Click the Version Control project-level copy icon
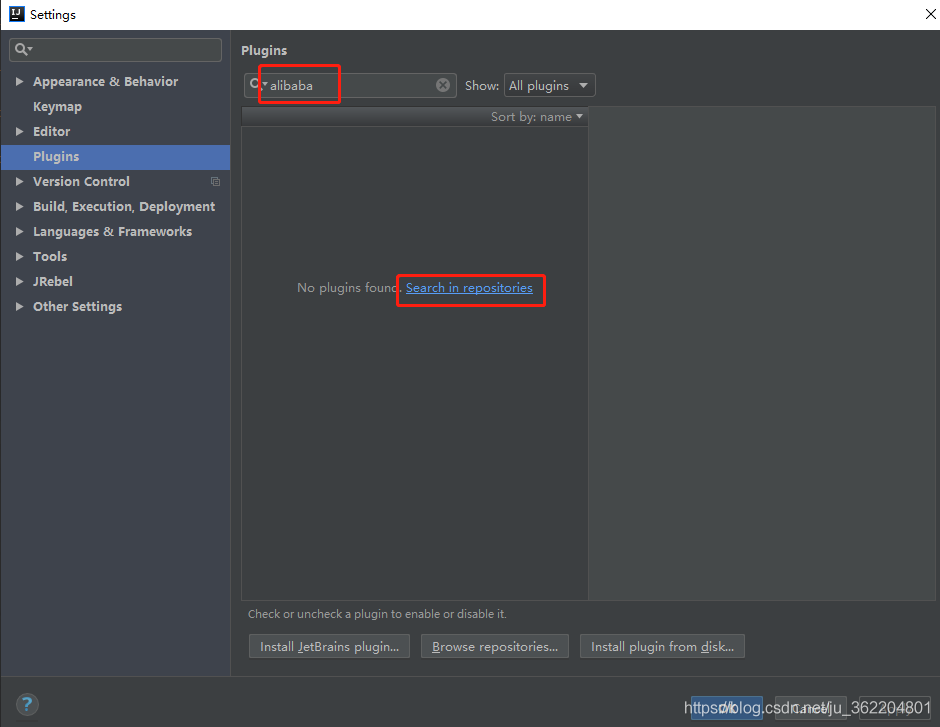 215,182
